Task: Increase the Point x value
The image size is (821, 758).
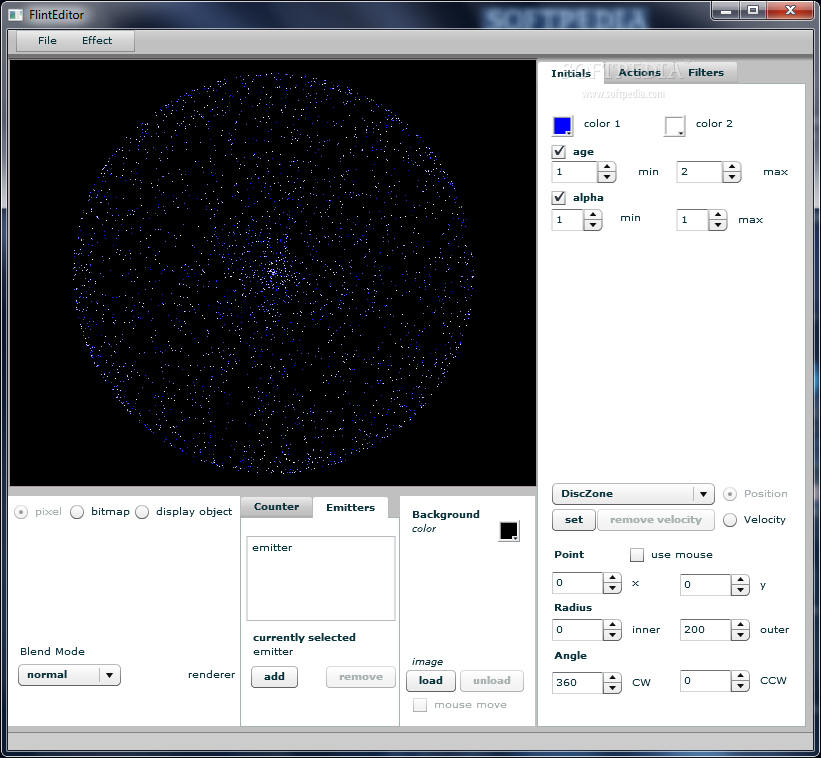Action: (x=612, y=578)
